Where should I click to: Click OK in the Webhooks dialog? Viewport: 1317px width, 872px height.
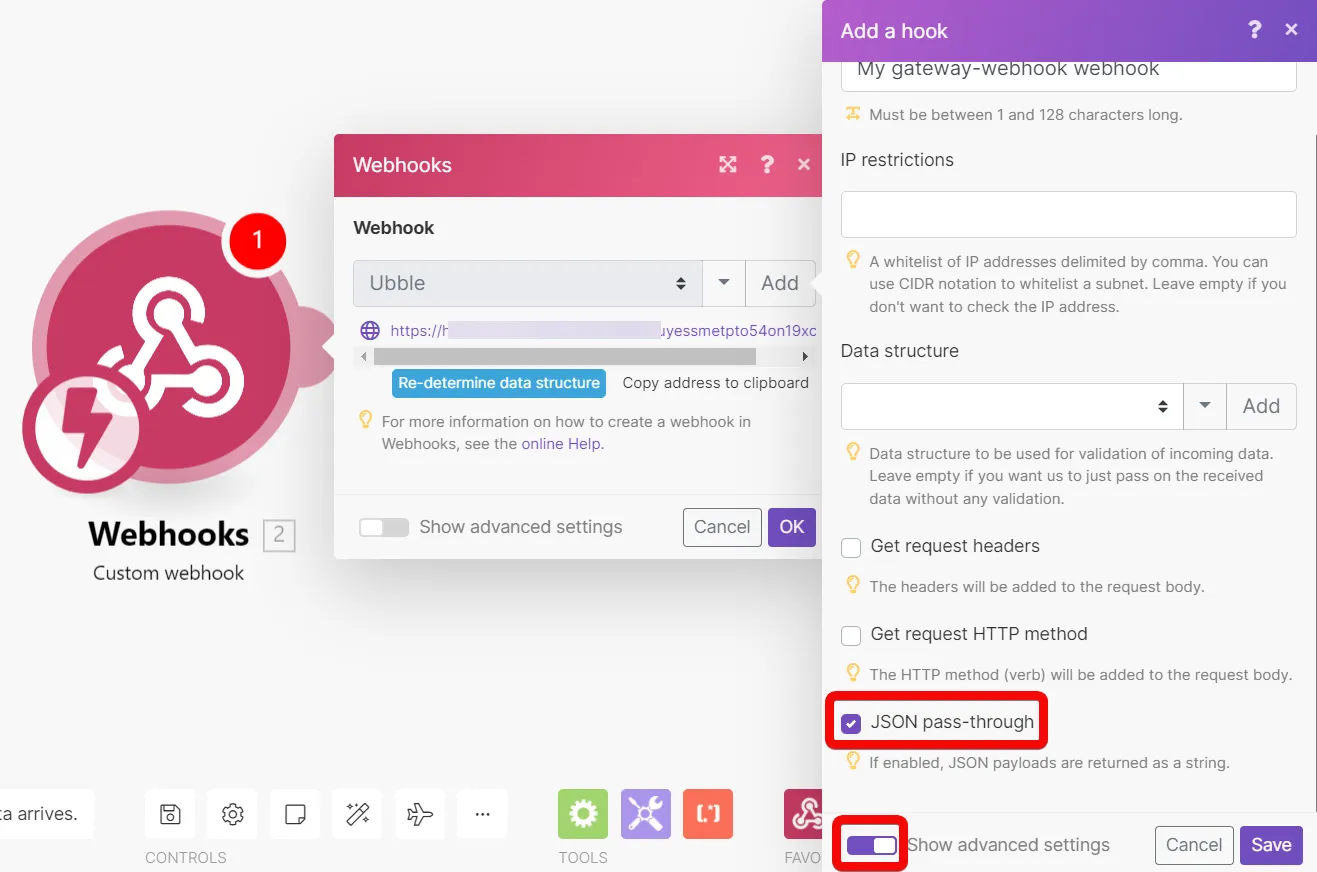792,527
